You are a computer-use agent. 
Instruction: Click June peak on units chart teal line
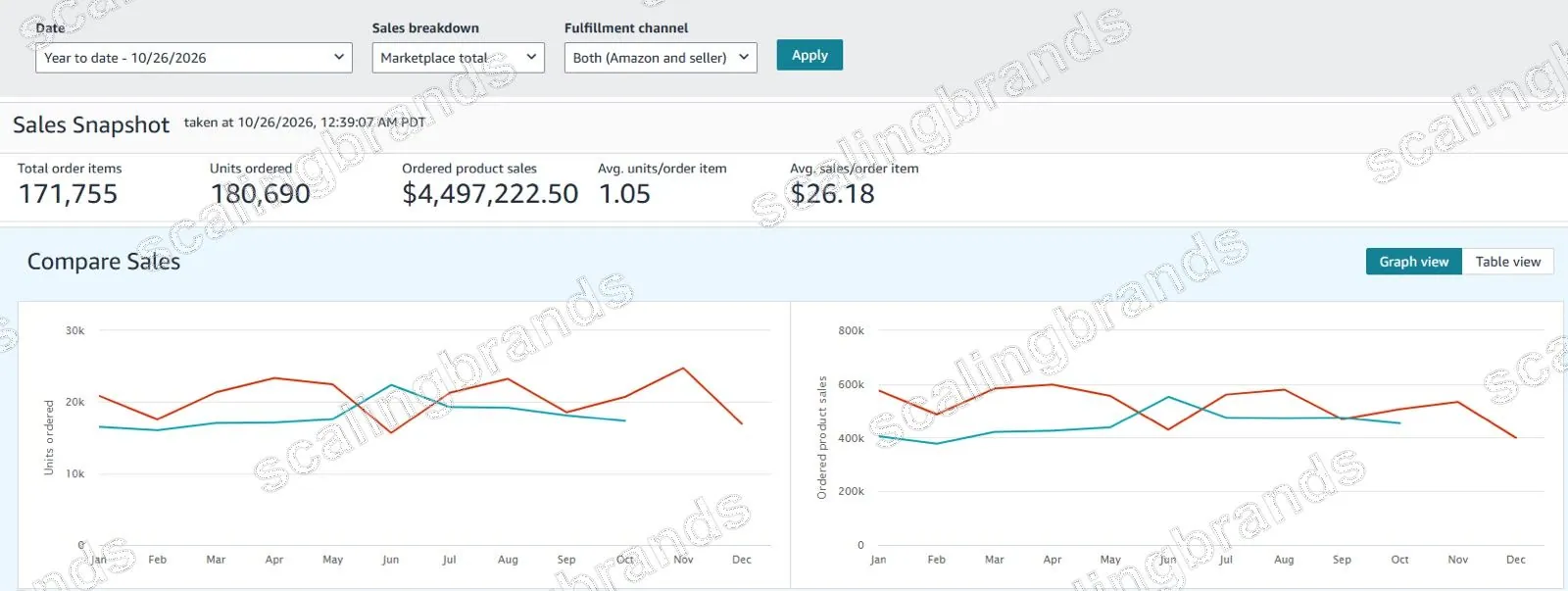tap(391, 385)
